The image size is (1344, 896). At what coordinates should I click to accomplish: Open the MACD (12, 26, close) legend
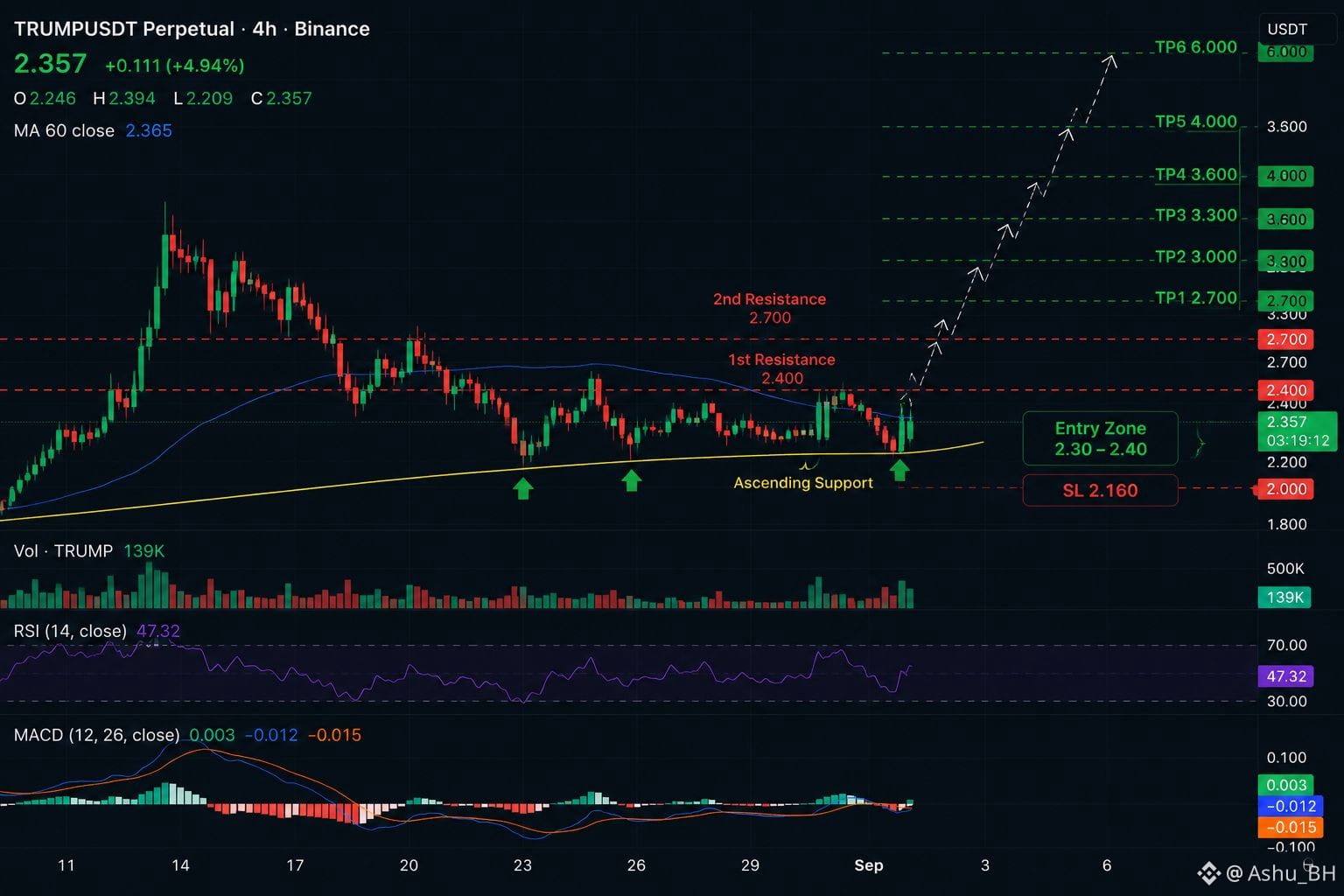[96, 735]
